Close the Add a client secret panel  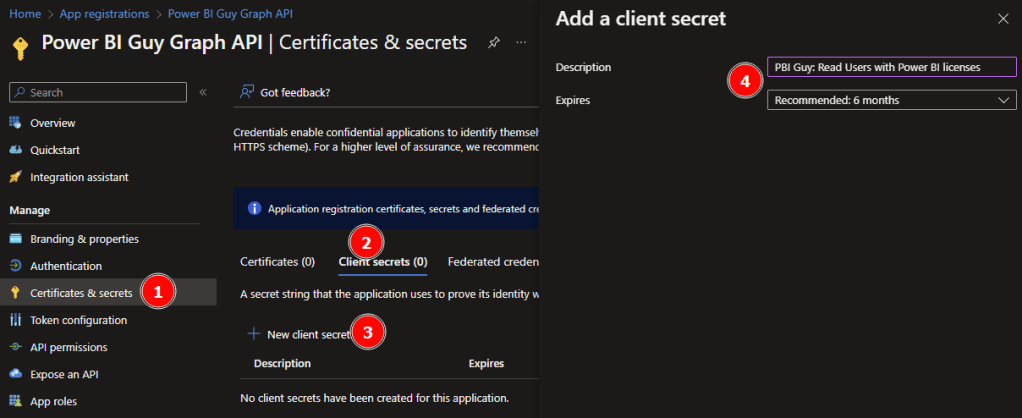(1003, 18)
